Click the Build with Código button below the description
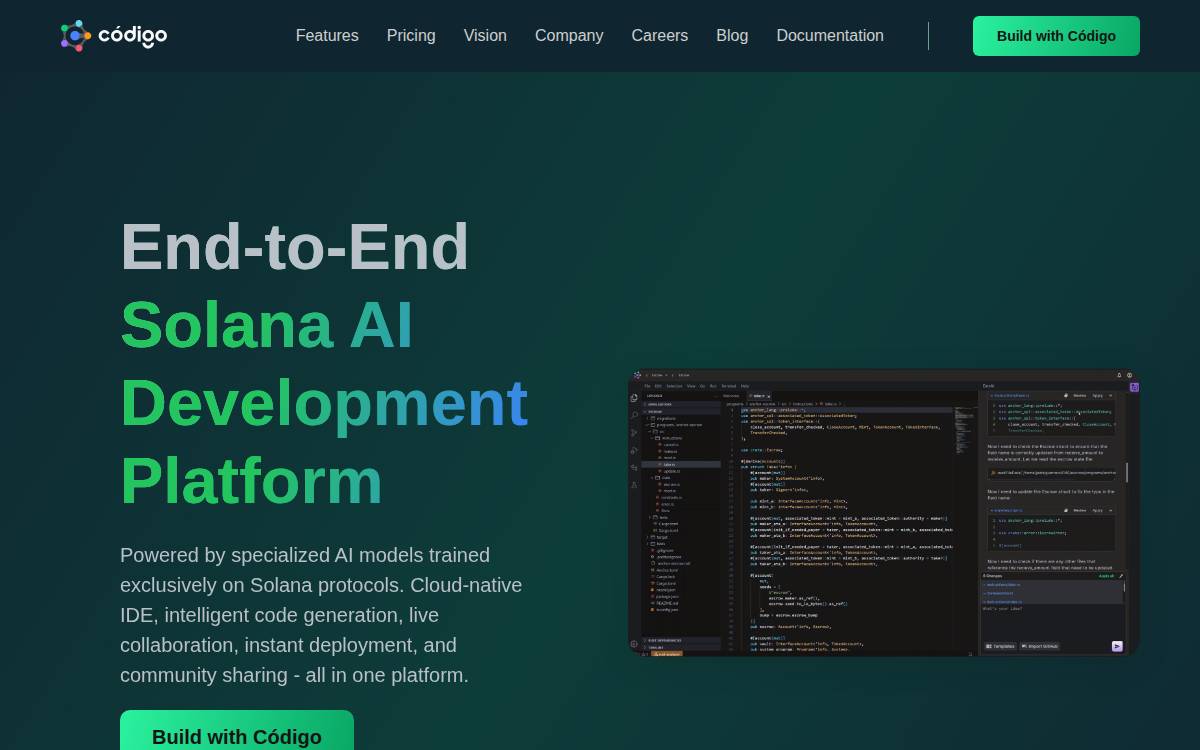Image resolution: width=1200 pixels, height=750 pixels. pos(237,731)
